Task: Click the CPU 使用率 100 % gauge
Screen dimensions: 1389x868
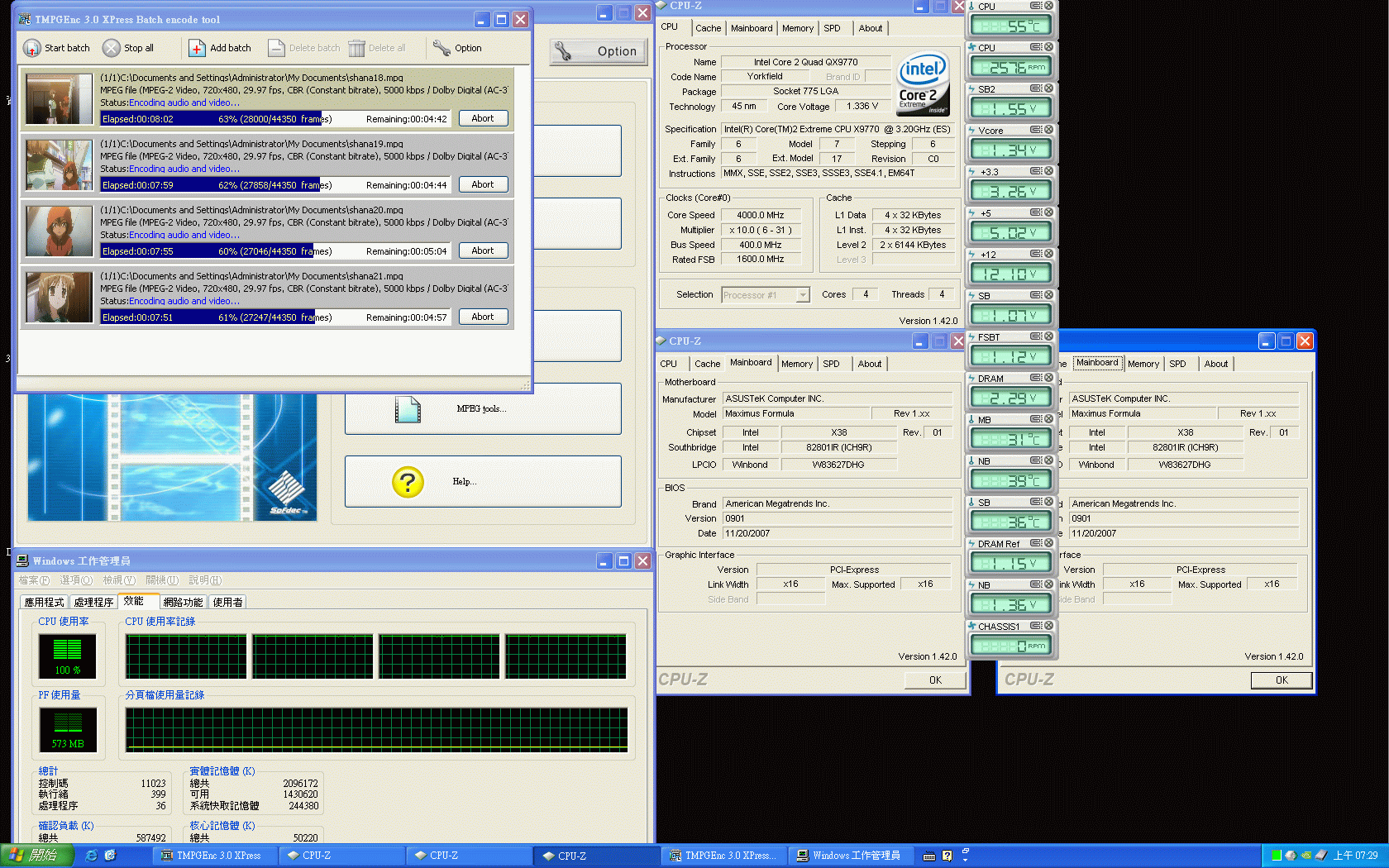Action: 68,656
